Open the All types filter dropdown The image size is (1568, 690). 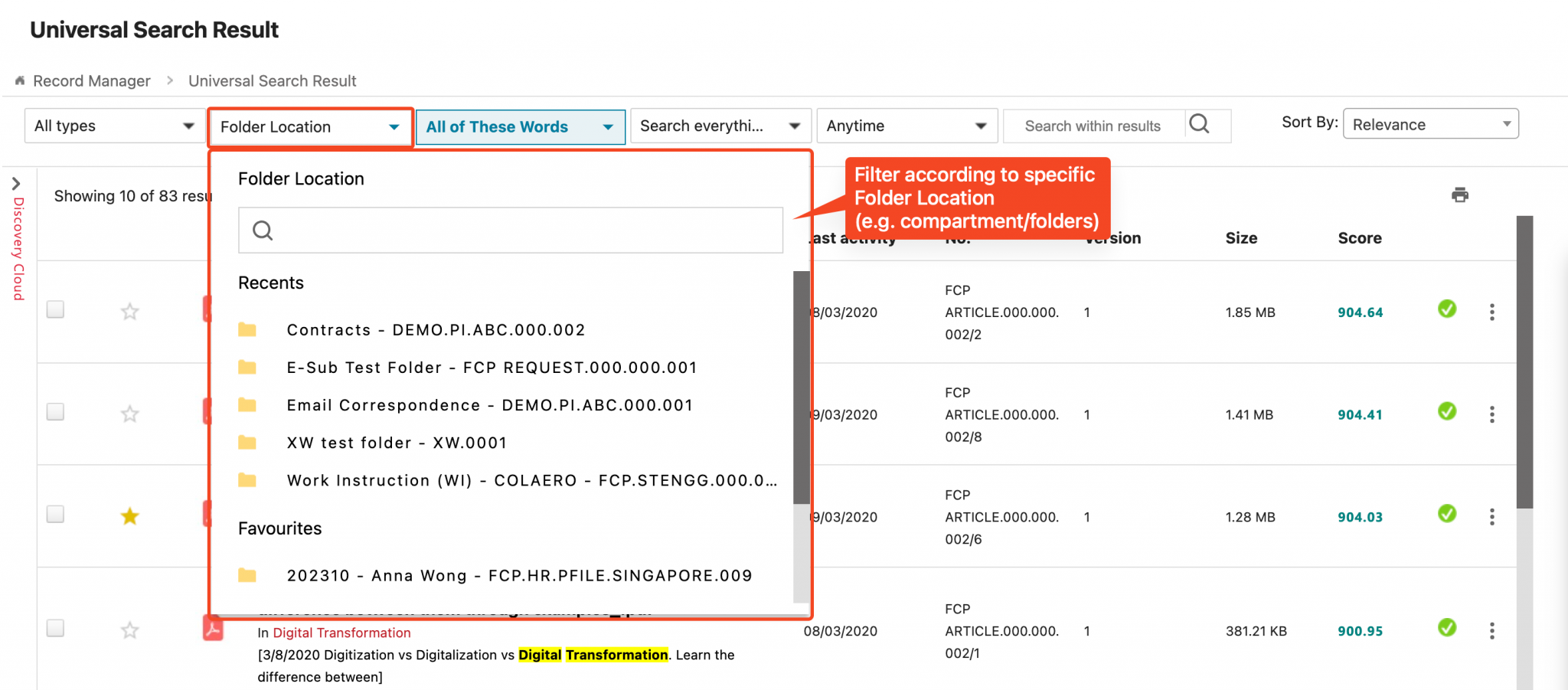point(112,126)
